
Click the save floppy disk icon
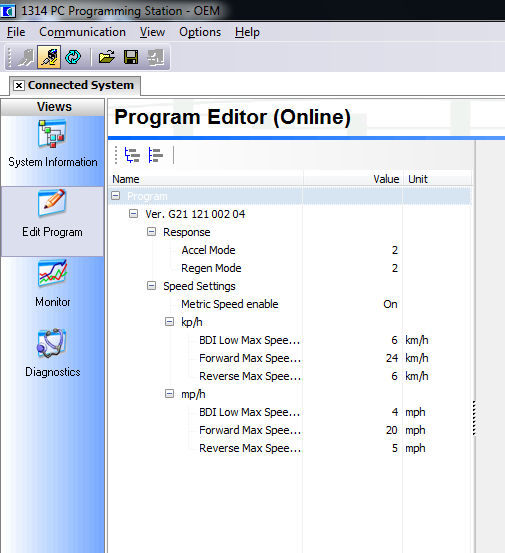[x=131, y=57]
